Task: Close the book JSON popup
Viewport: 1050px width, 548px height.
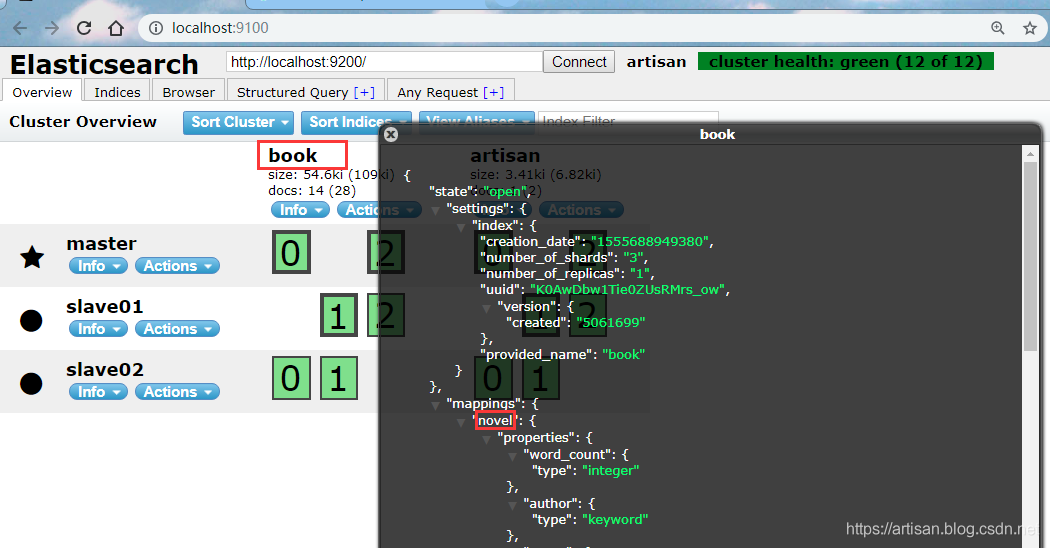Action: coord(391,134)
